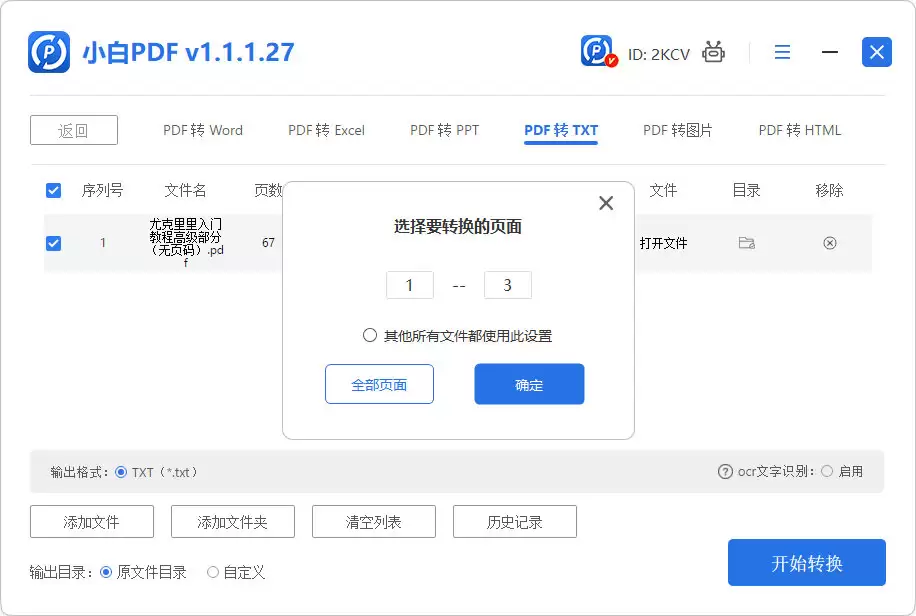Toggle the select-all checkbox in header
Viewport: 916px width, 616px height.
pyautogui.click(x=53, y=190)
